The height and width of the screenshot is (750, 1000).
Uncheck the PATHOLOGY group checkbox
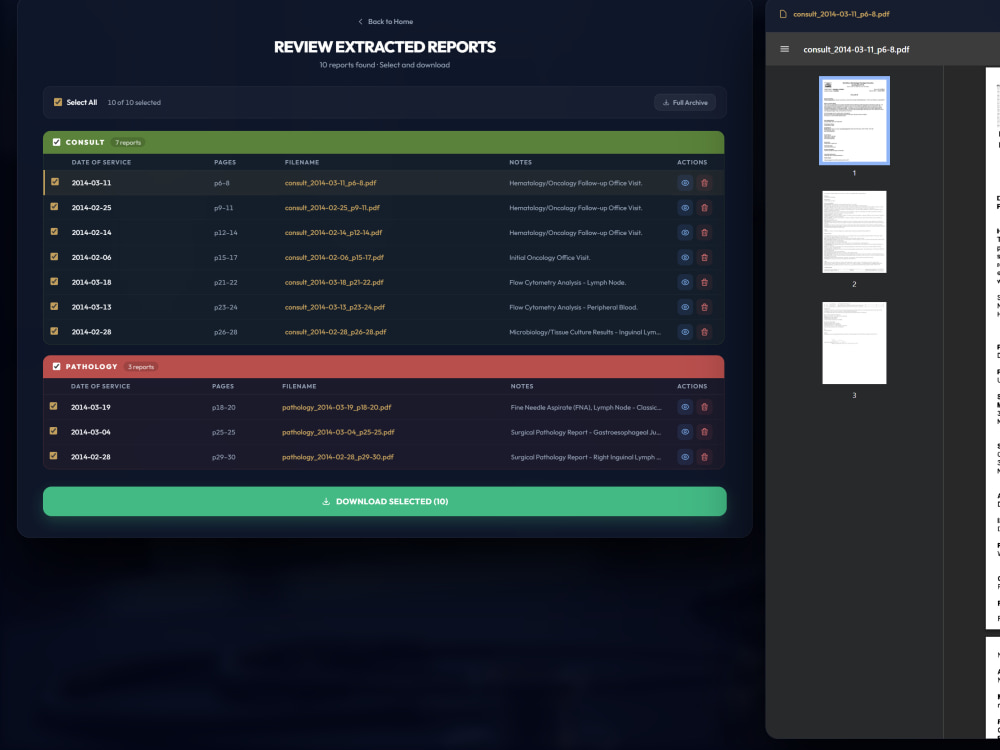[57, 367]
